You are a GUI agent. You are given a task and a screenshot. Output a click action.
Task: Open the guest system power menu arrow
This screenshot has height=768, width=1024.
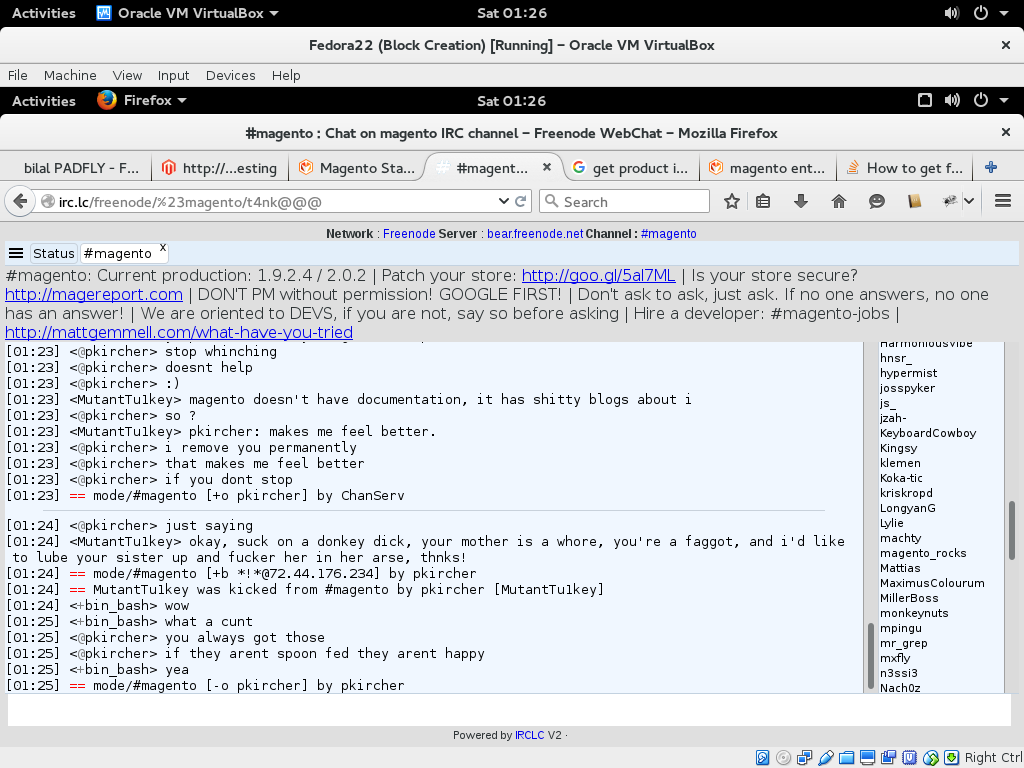tap(1004, 101)
